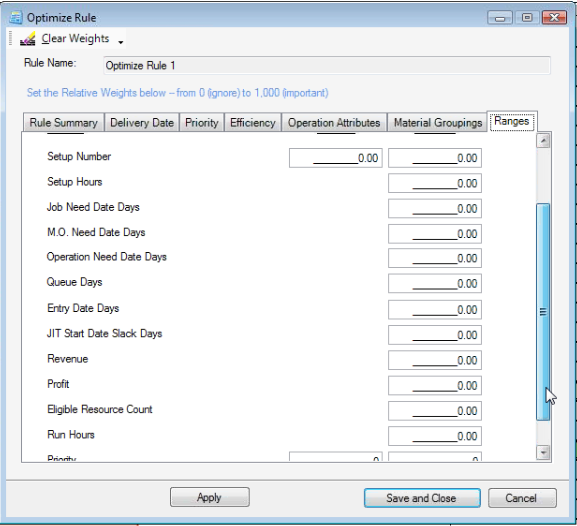Edit the Rule Name field

[x=327, y=66]
